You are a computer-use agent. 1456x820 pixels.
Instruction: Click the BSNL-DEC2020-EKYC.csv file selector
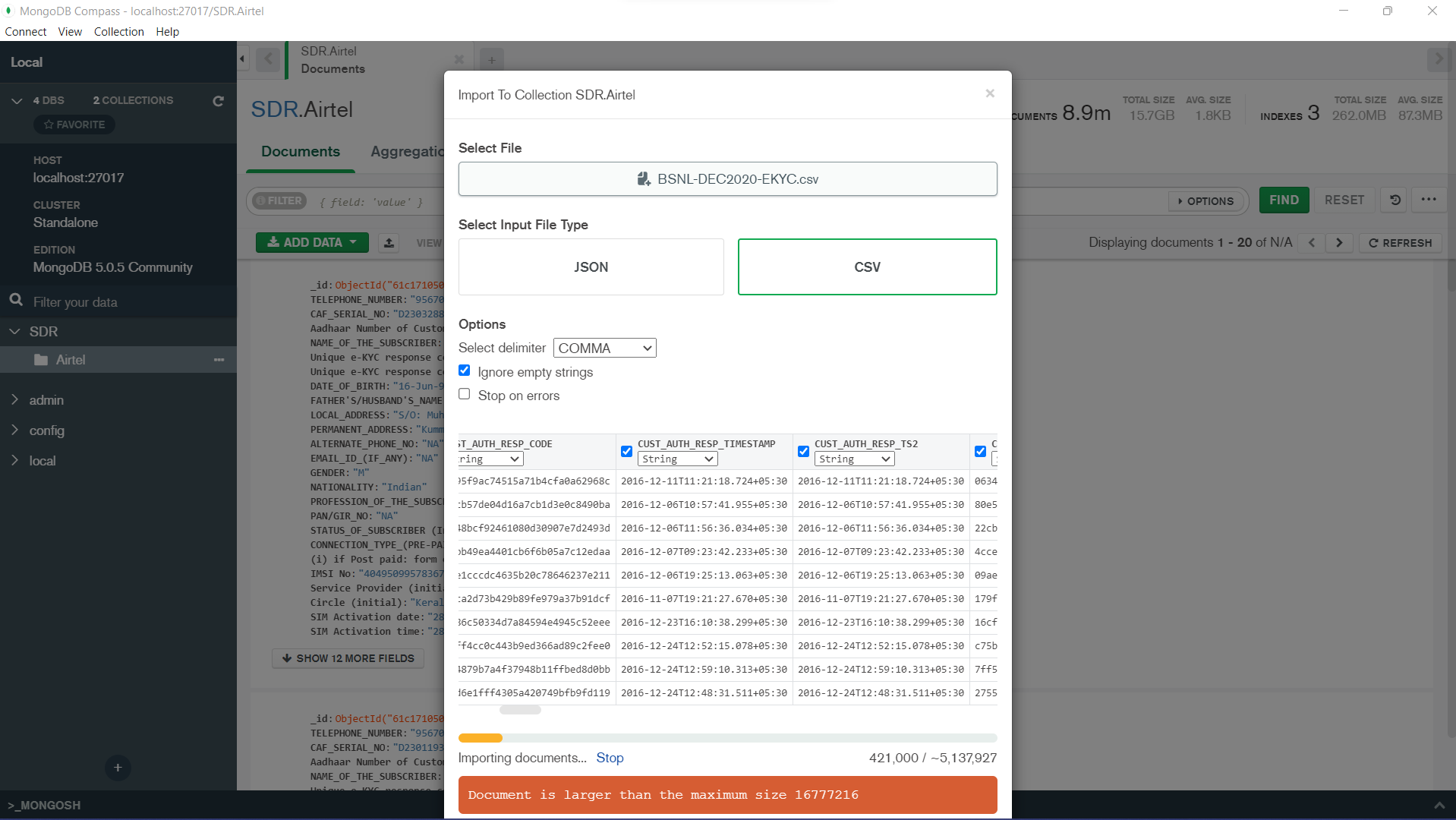[x=728, y=179]
